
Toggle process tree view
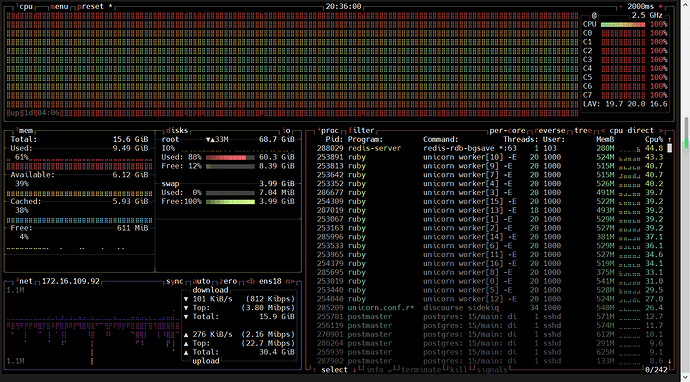pos(583,131)
